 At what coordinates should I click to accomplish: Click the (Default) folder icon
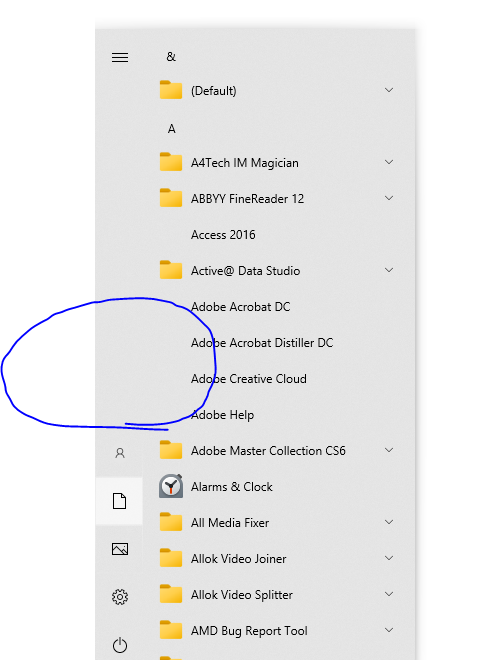pos(171,90)
